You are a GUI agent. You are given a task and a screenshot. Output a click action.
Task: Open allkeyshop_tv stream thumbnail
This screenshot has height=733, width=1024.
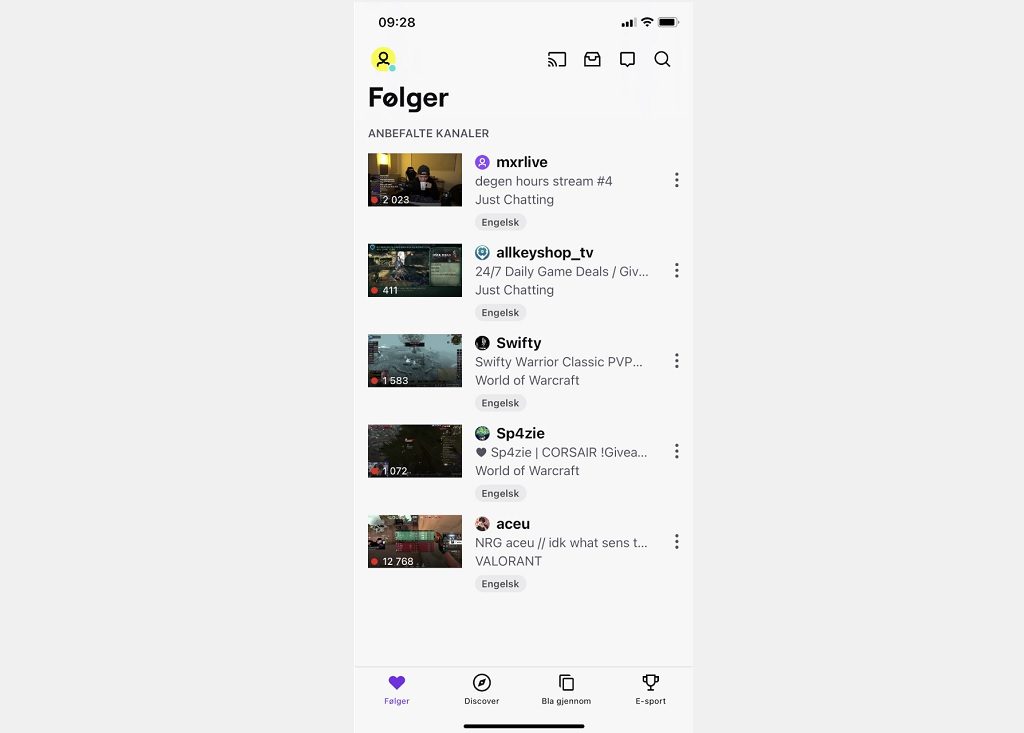pyautogui.click(x=415, y=270)
